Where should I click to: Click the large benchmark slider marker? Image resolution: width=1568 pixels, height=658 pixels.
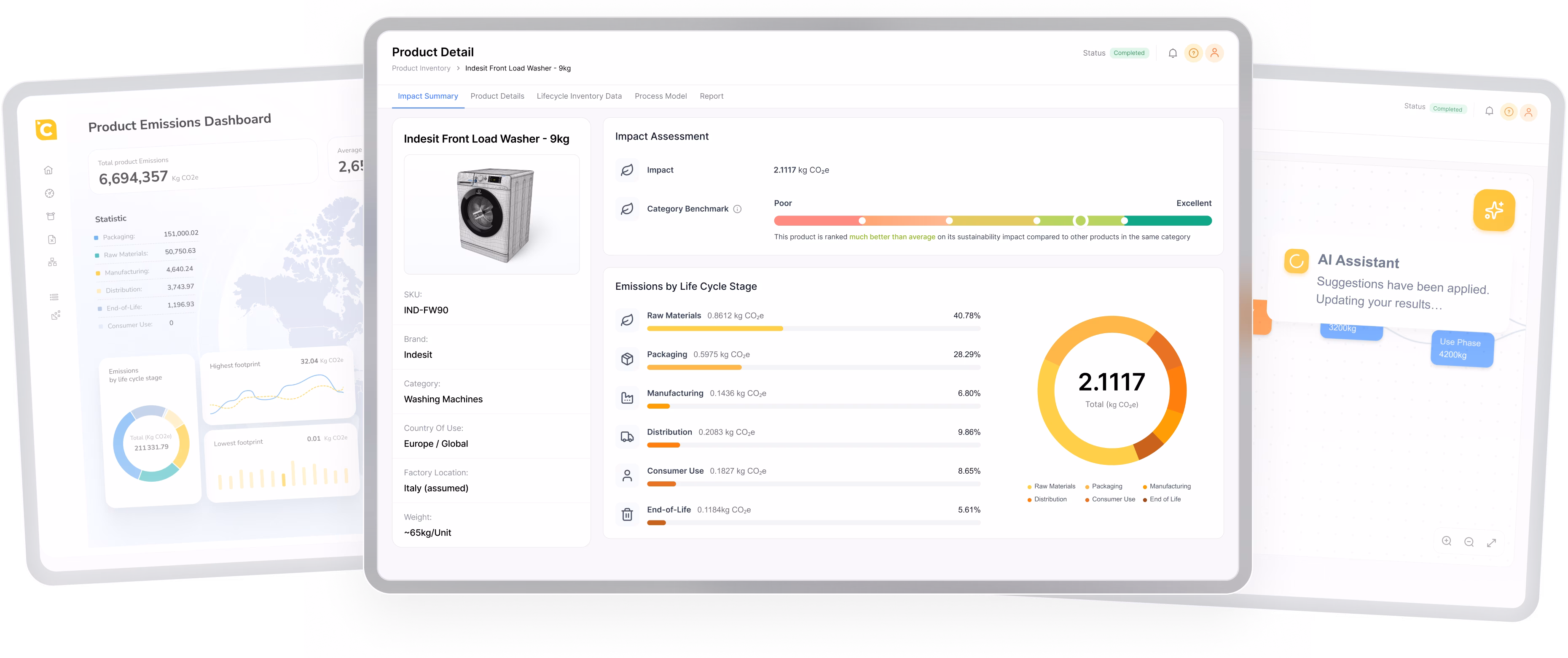(x=1080, y=221)
